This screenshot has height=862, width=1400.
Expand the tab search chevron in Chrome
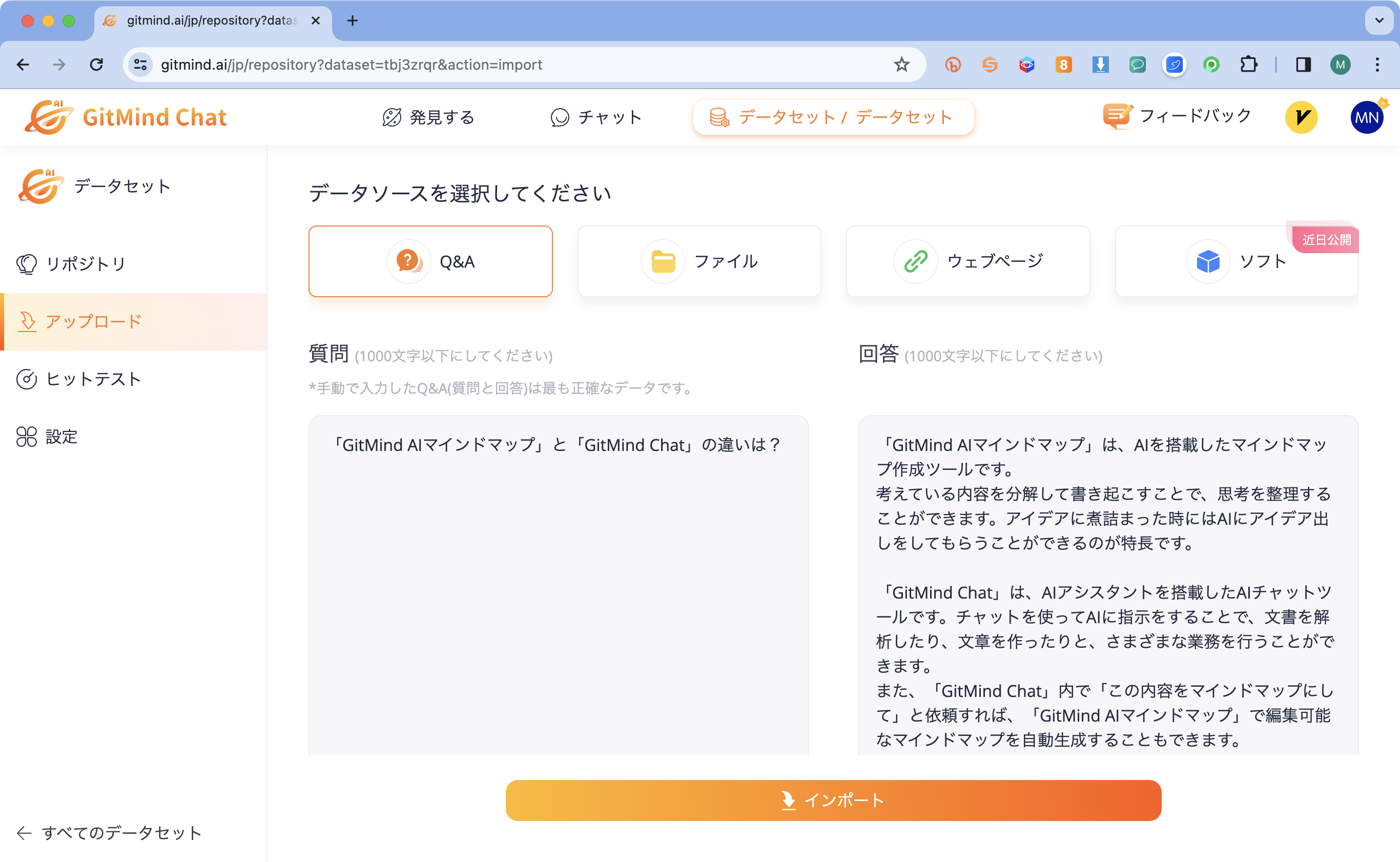[x=1378, y=21]
